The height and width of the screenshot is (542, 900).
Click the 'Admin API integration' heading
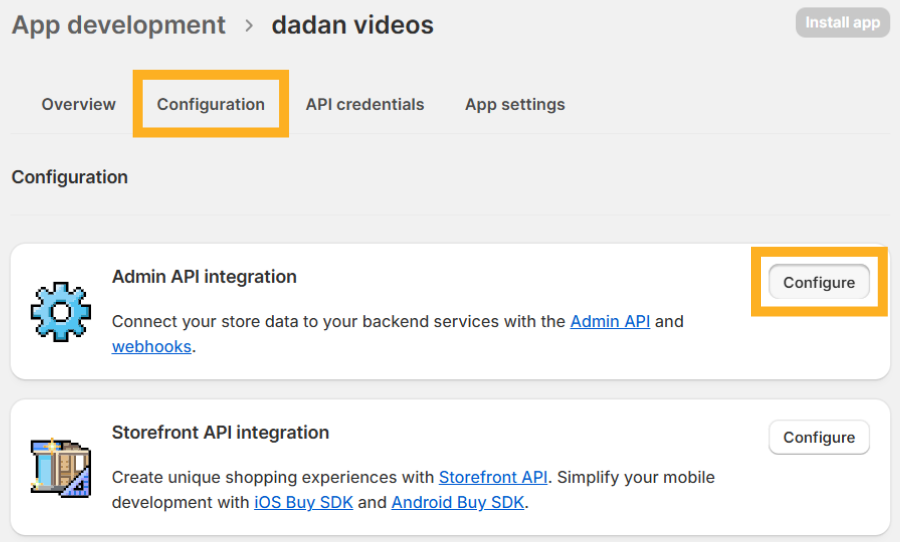204,277
